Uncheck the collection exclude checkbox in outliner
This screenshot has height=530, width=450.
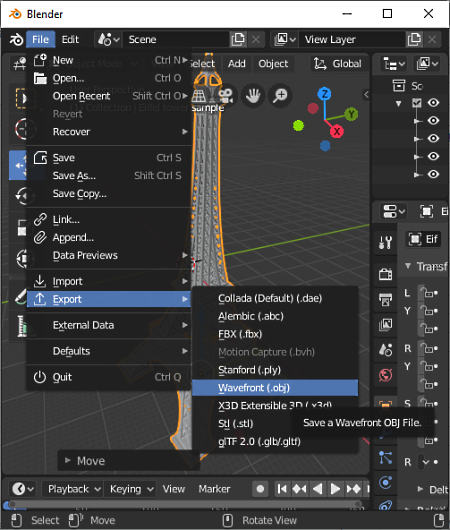[x=417, y=102]
